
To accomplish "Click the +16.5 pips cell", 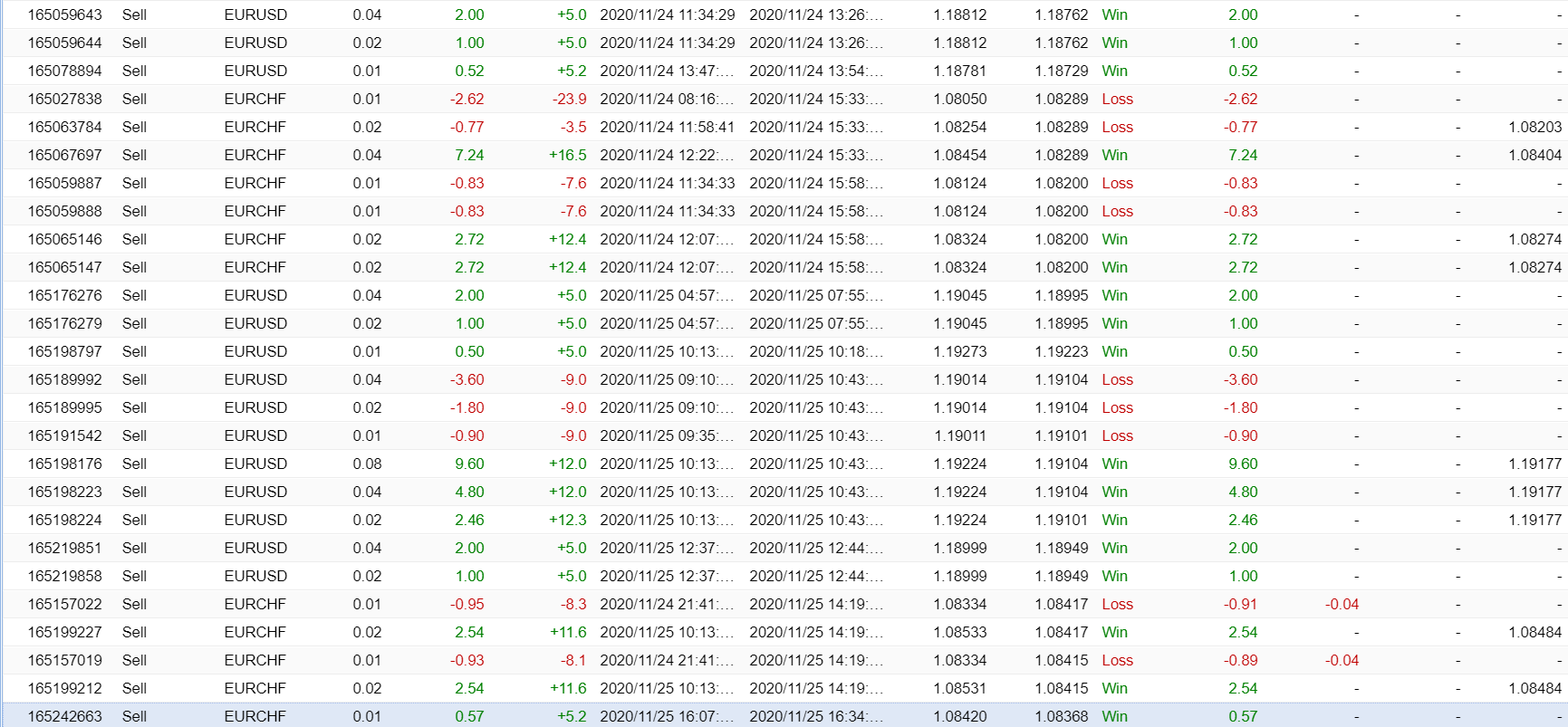I will pos(568,155).
